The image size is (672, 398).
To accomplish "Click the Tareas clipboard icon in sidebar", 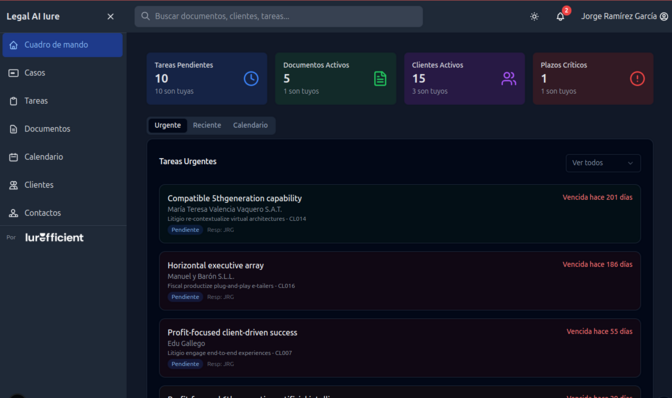I will (13, 101).
